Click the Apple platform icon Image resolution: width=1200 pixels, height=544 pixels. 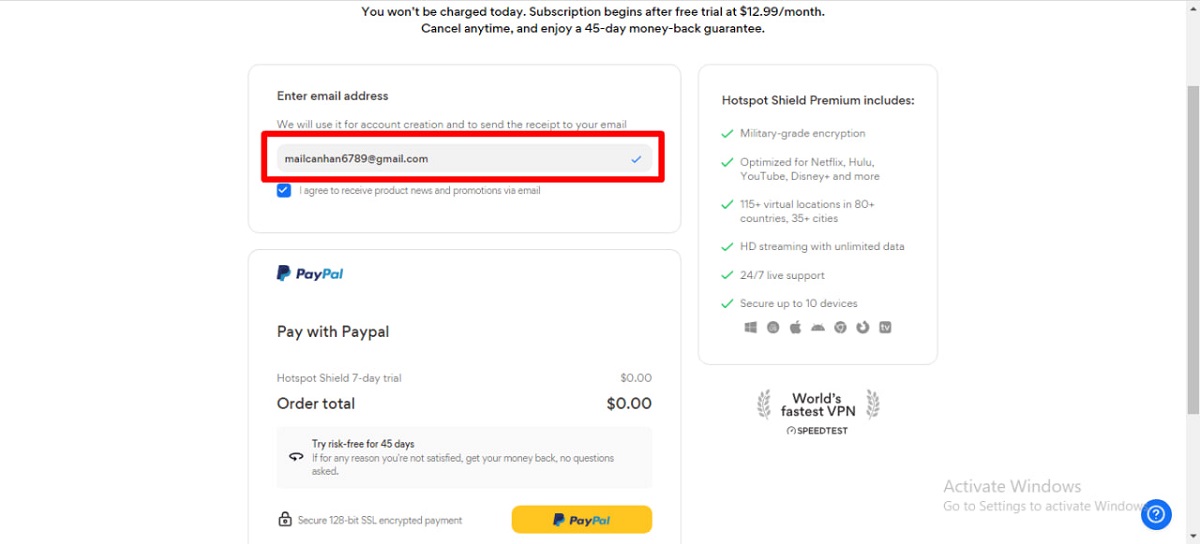[796, 328]
